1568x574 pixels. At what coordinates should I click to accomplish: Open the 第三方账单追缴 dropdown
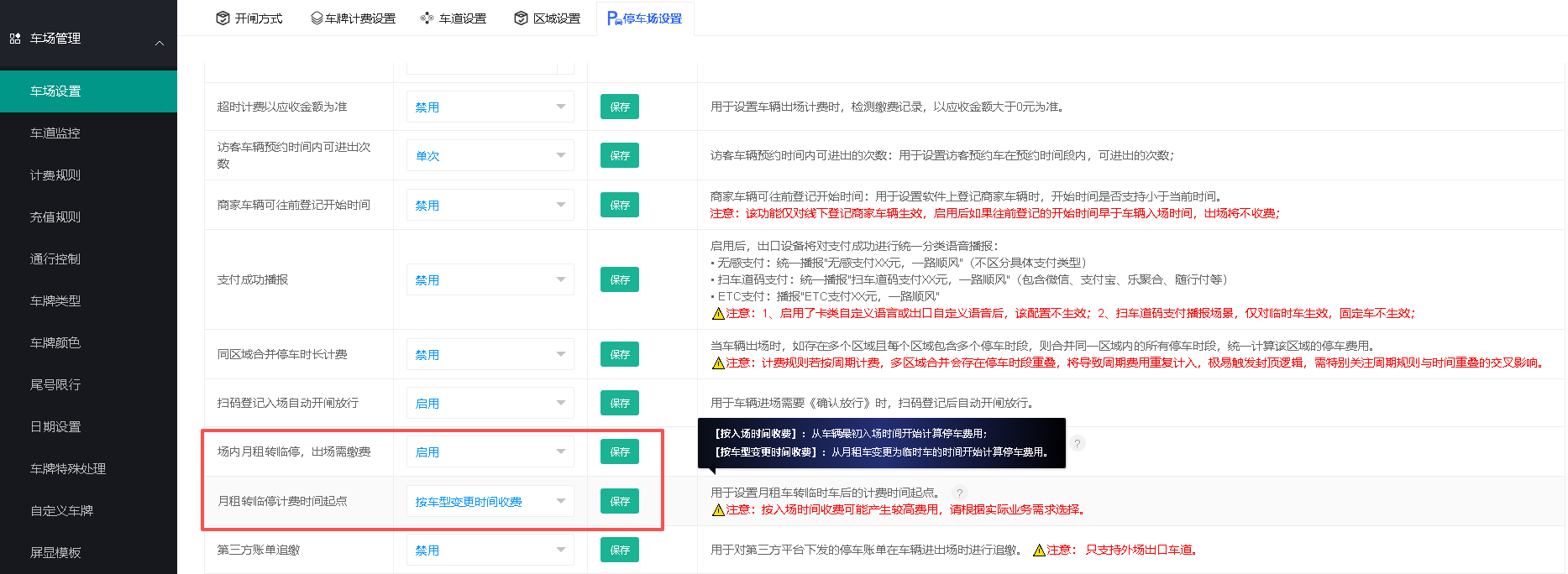click(x=490, y=550)
